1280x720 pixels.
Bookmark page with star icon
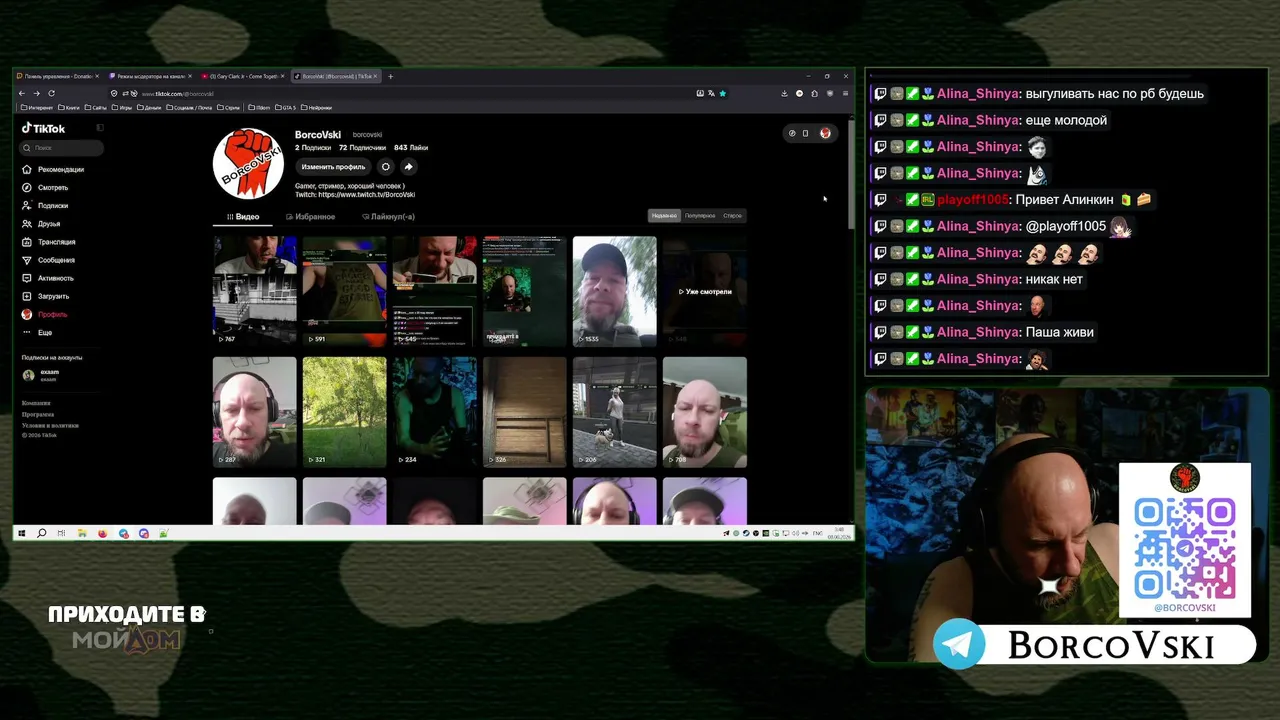pos(722,93)
